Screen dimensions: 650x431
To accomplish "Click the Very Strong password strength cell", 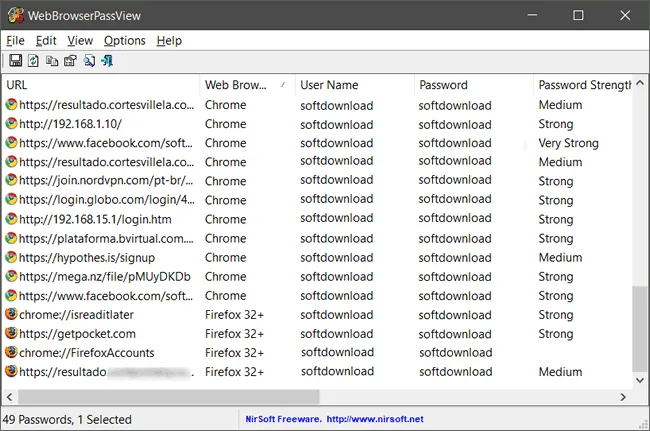I will click(568, 143).
